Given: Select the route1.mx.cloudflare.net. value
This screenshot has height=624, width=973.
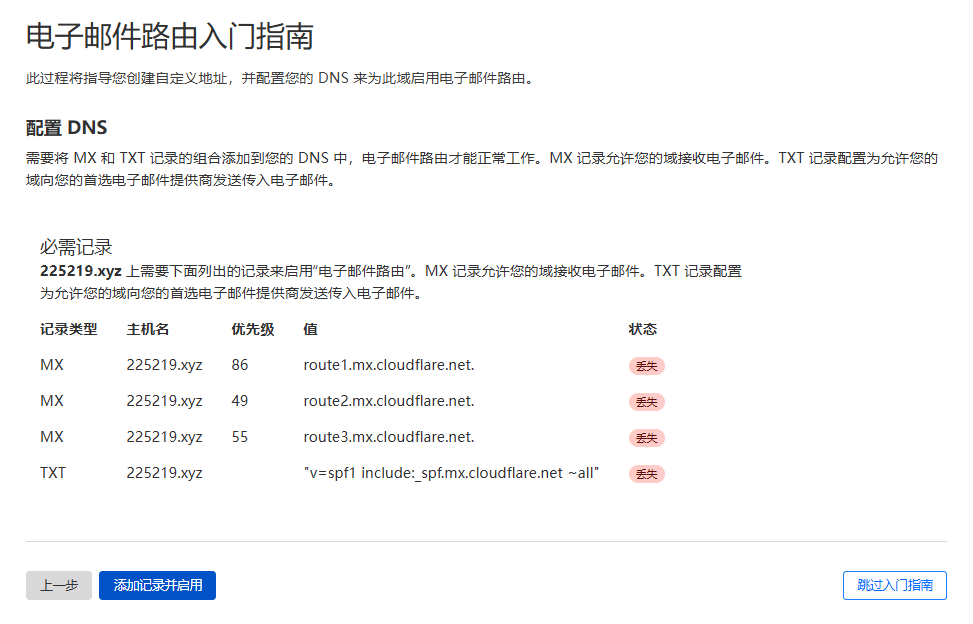Looking at the screenshot, I should (x=389, y=365).
